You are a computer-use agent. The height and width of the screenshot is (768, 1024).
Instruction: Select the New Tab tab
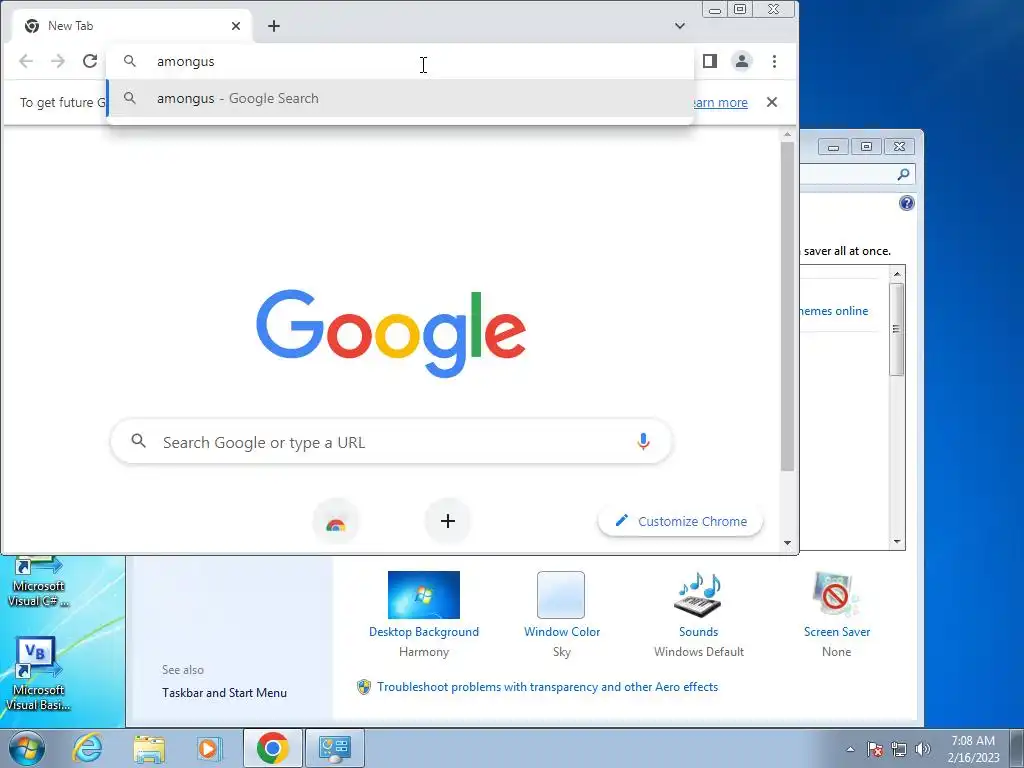click(132, 26)
